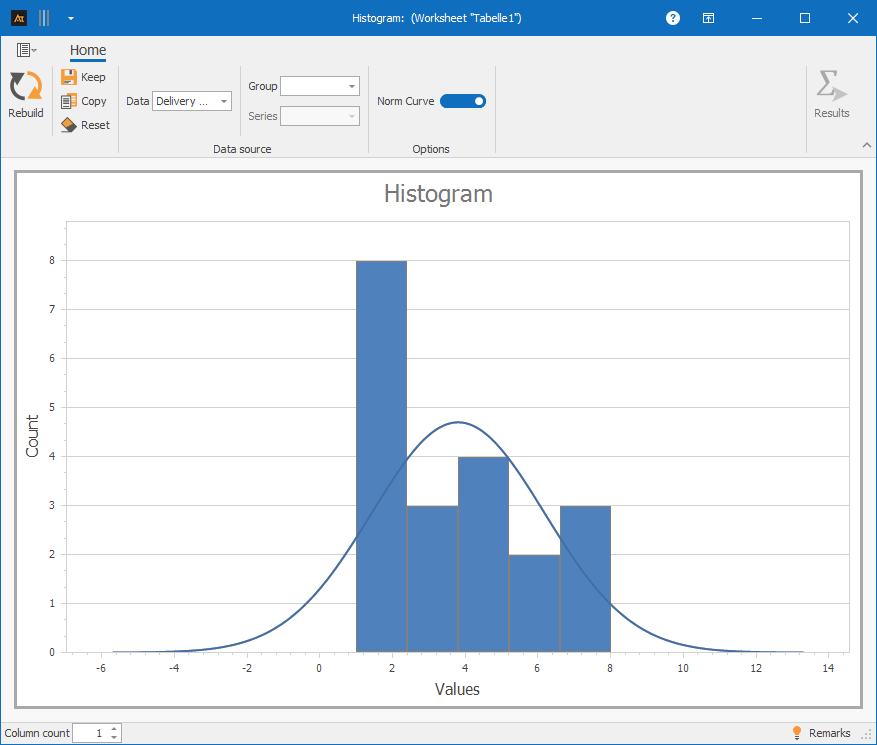This screenshot has width=877, height=745.
Task: Switch to the Home tab
Action: [x=88, y=50]
